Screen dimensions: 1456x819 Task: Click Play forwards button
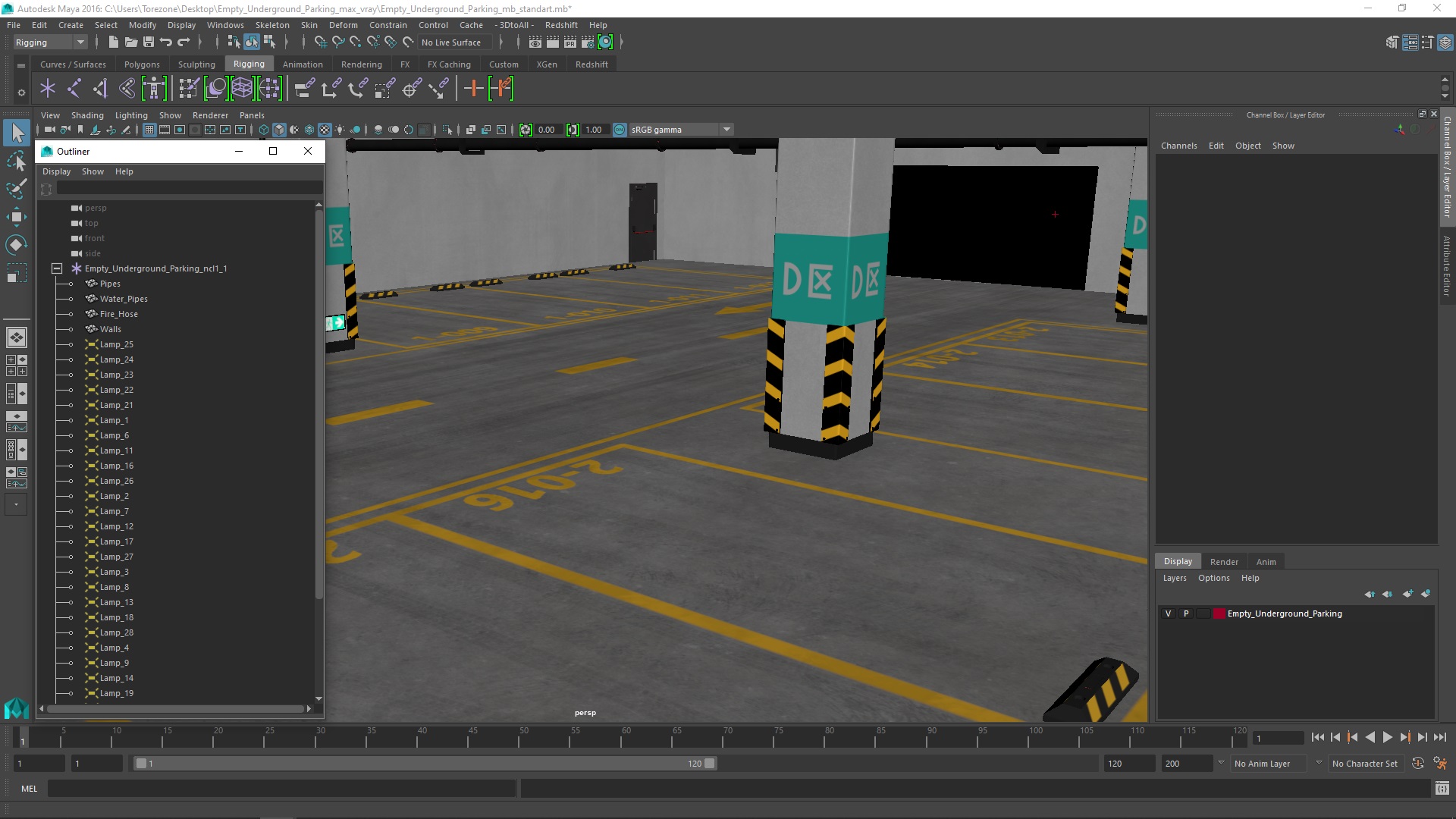[1388, 737]
